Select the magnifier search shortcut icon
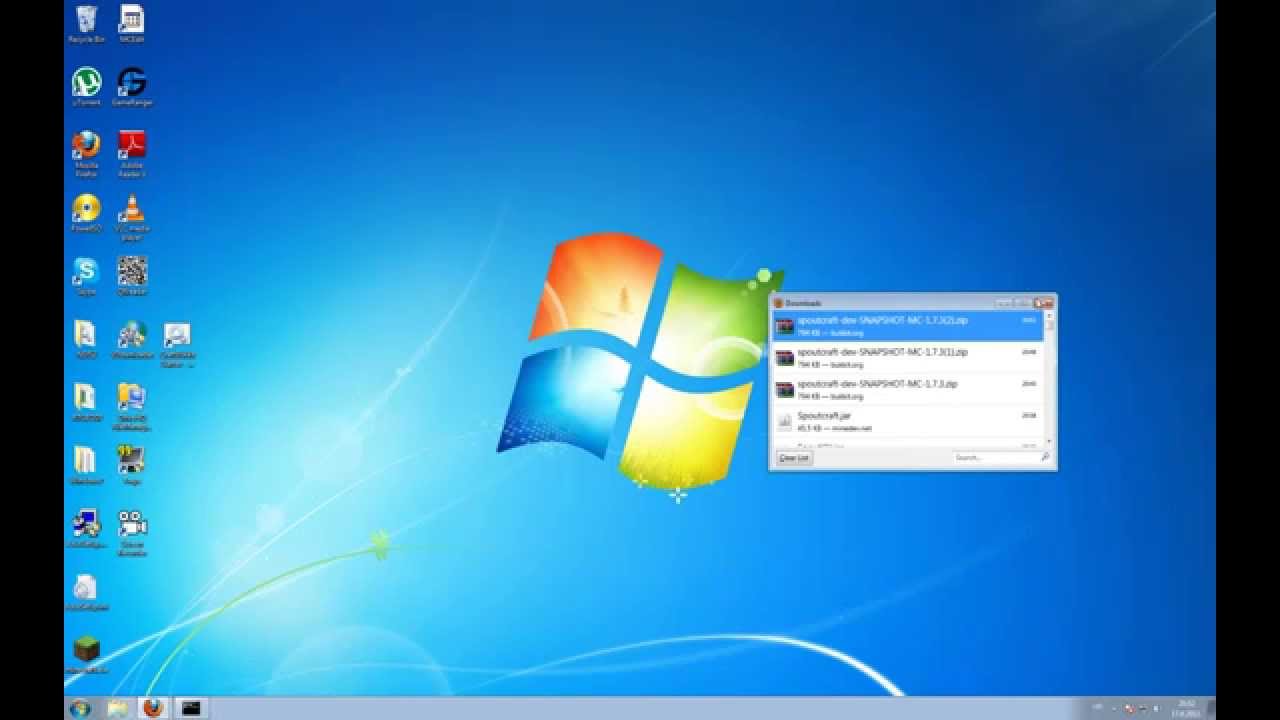Viewport: 1280px width, 720px height. click(177, 343)
